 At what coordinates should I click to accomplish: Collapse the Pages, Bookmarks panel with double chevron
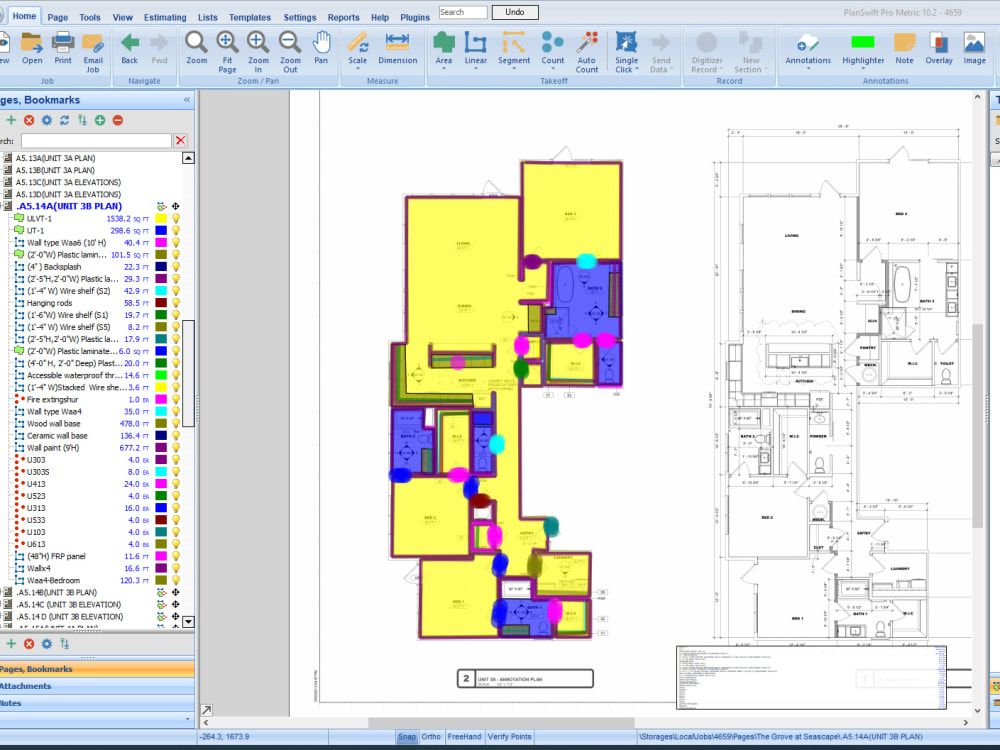pos(185,100)
